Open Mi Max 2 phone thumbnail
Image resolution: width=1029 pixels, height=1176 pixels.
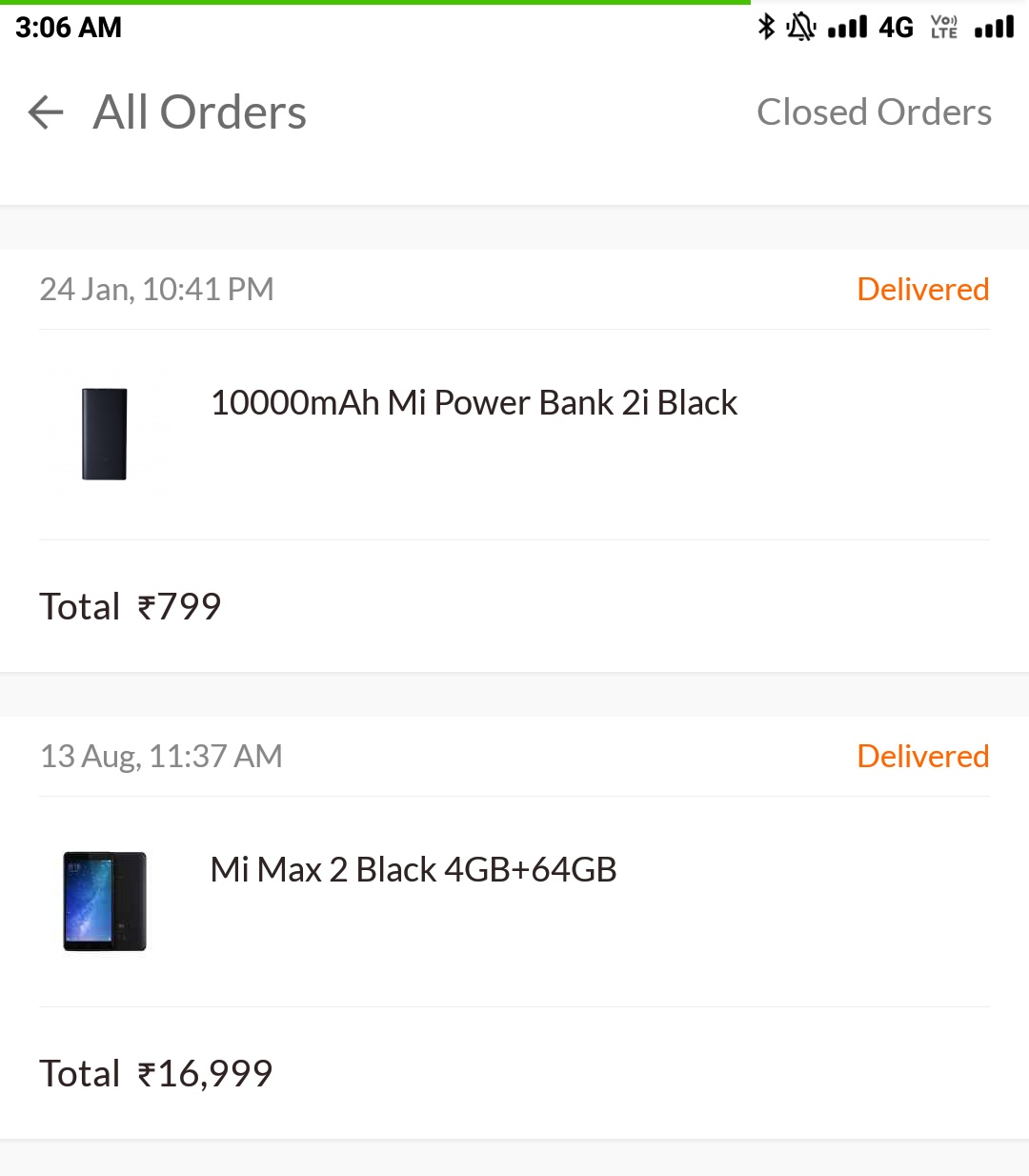(105, 901)
